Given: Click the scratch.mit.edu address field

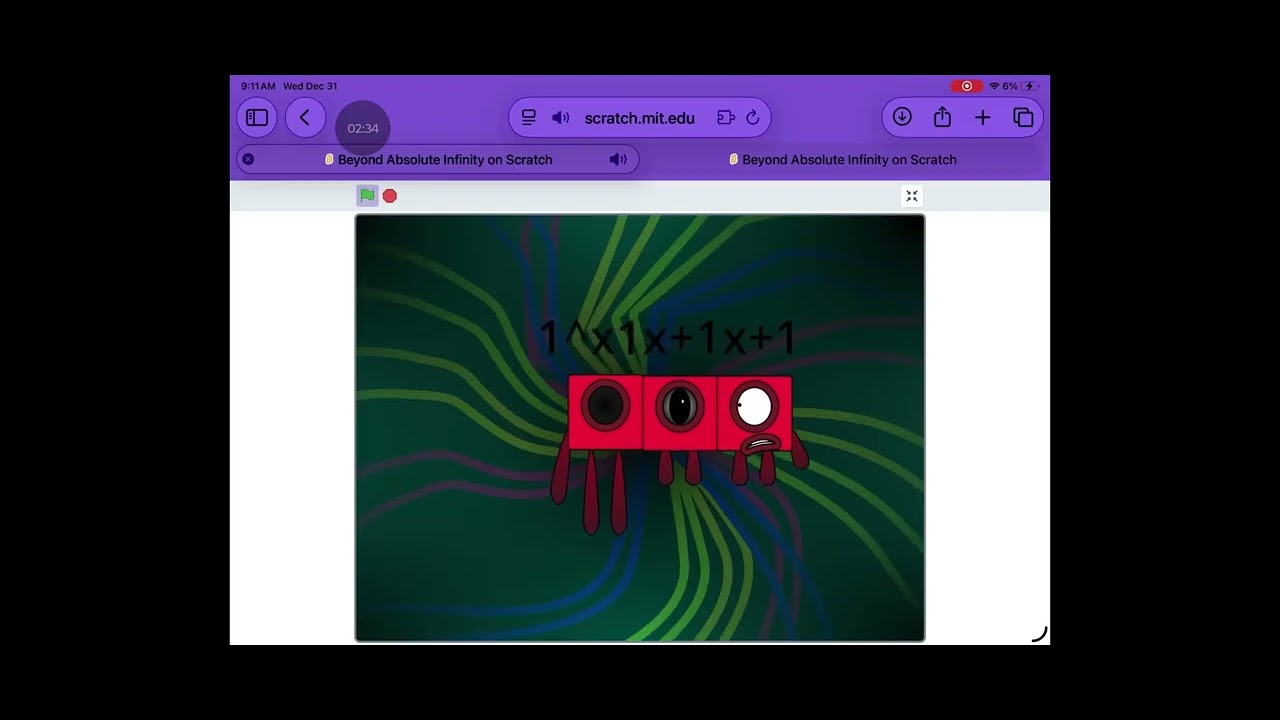Looking at the screenshot, I should point(640,118).
